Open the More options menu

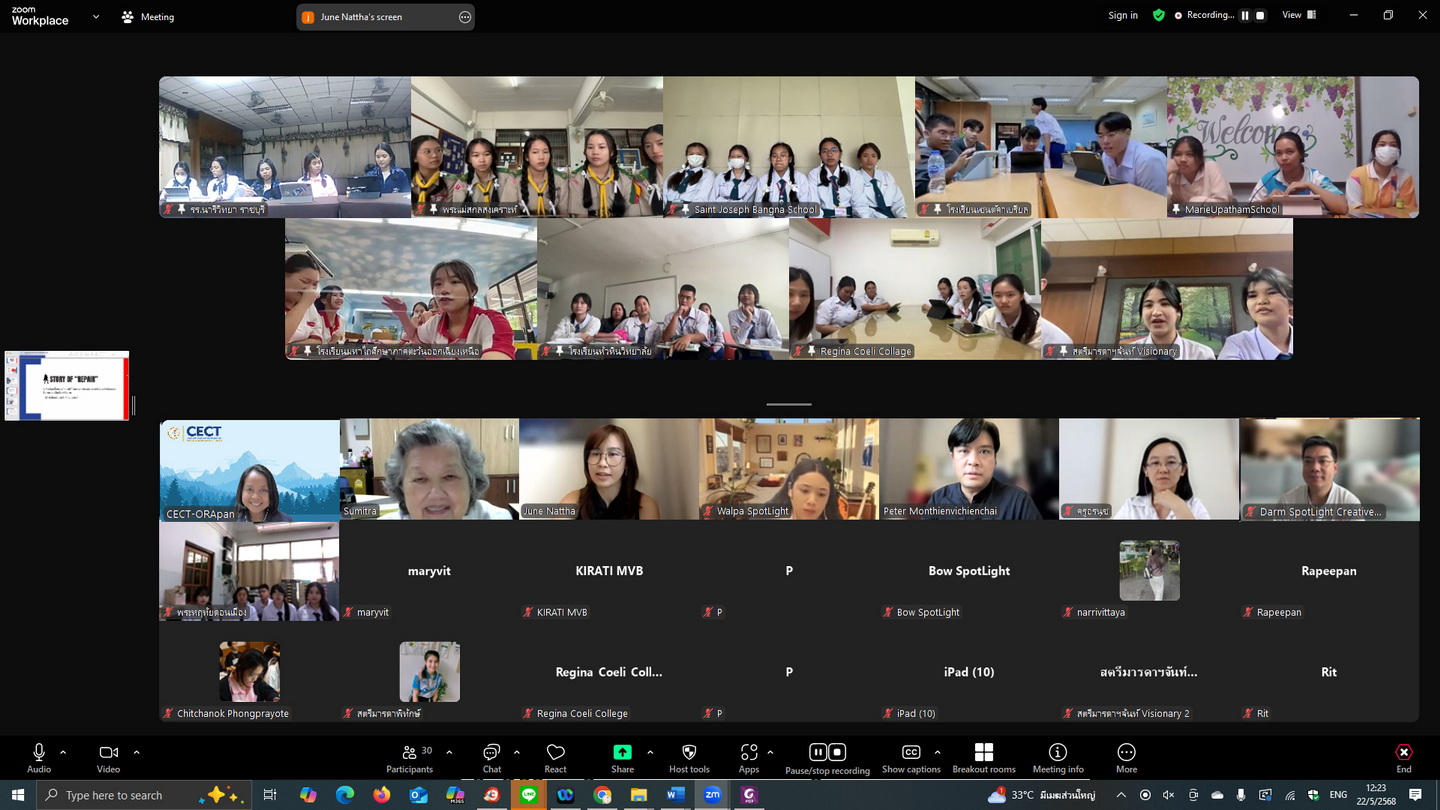click(1126, 757)
